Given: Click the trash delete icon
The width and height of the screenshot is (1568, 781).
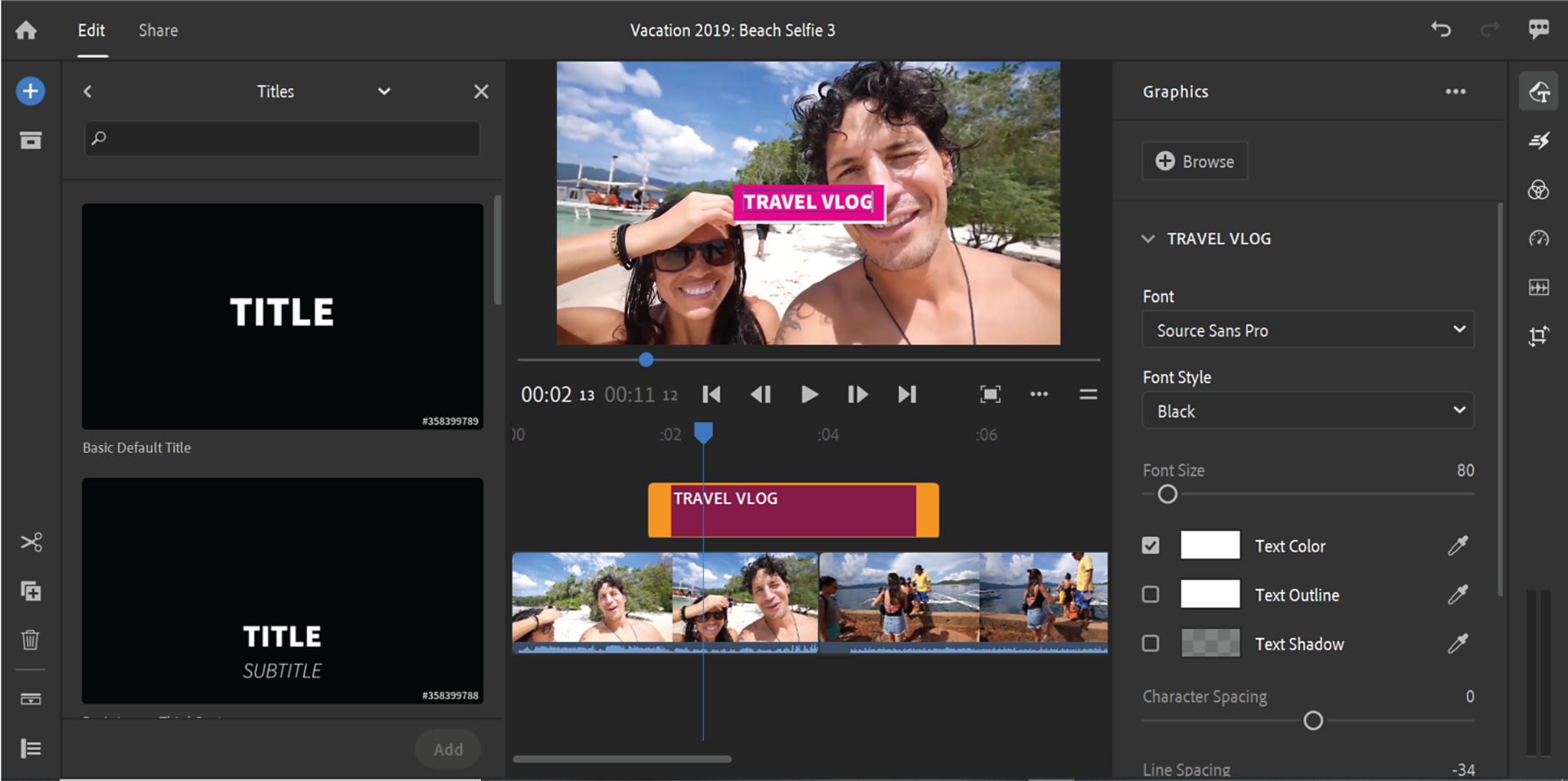Looking at the screenshot, I should tap(30, 640).
